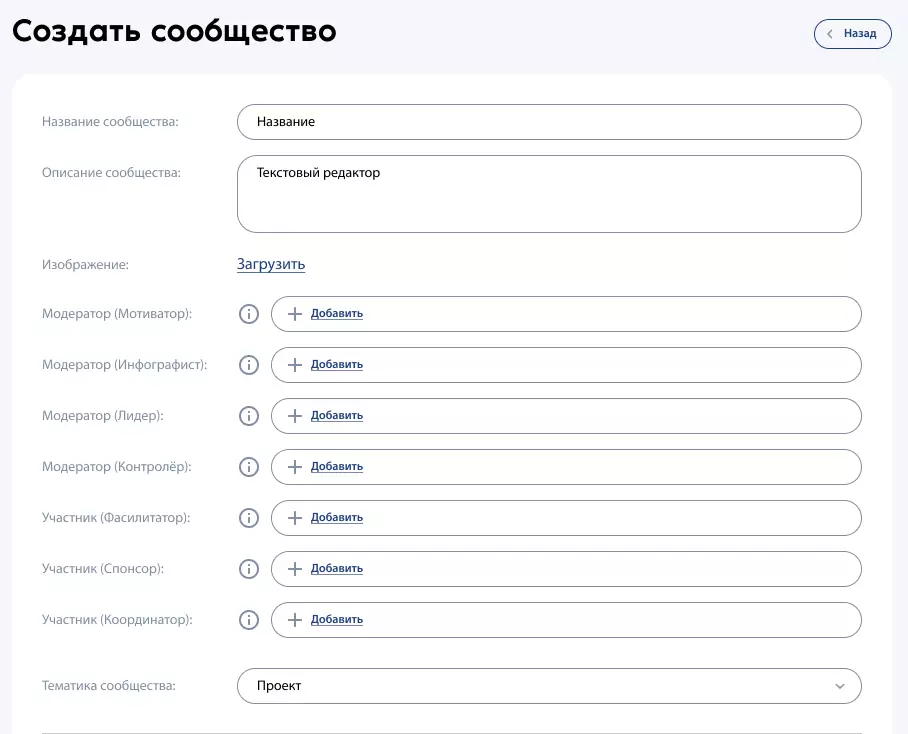This screenshot has height=734, width=908.
Task: Go back using the Назад button
Action: pyautogui.click(x=852, y=33)
